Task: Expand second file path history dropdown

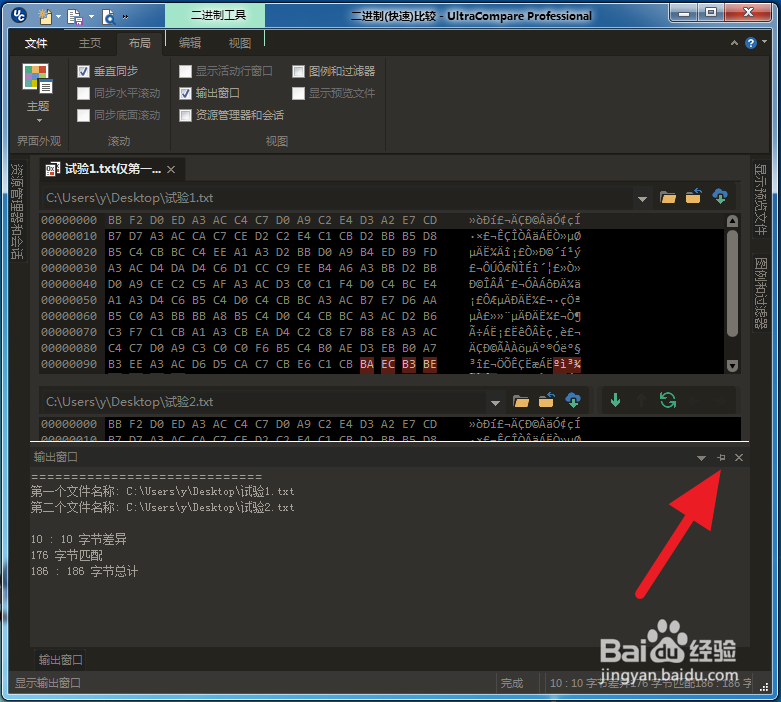Action: click(x=495, y=403)
